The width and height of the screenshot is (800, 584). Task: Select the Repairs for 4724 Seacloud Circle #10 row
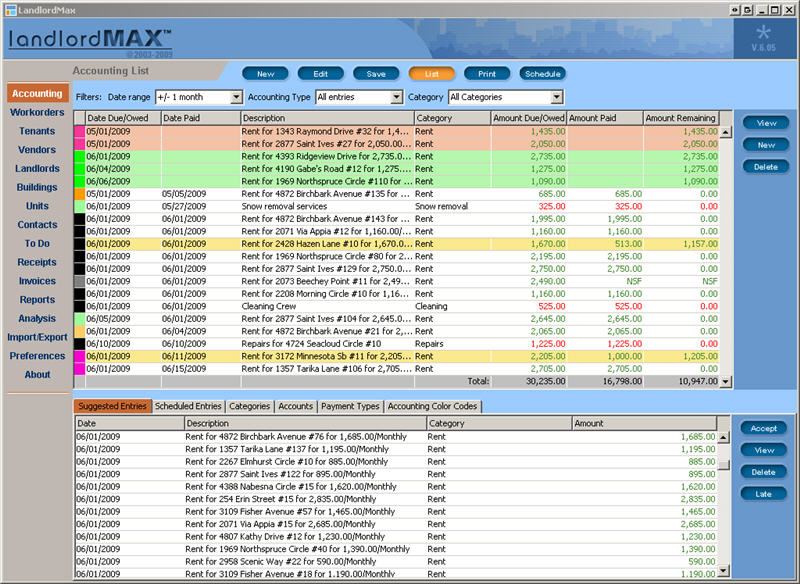coord(396,344)
